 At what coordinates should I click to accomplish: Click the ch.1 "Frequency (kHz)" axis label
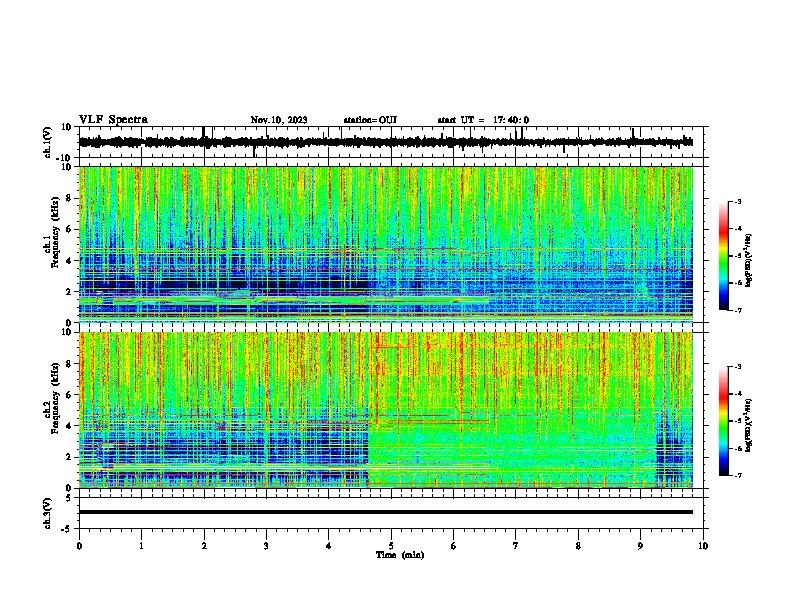coord(55,233)
